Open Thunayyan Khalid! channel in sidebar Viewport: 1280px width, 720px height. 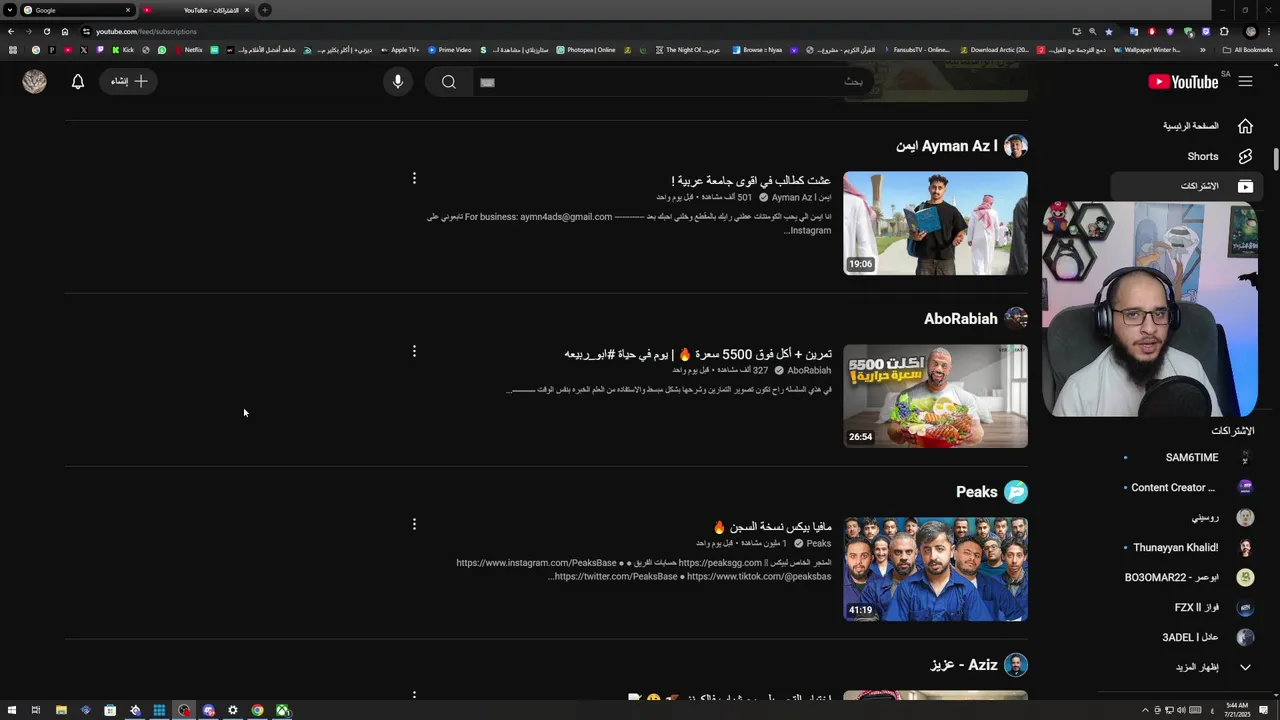click(1187, 548)
